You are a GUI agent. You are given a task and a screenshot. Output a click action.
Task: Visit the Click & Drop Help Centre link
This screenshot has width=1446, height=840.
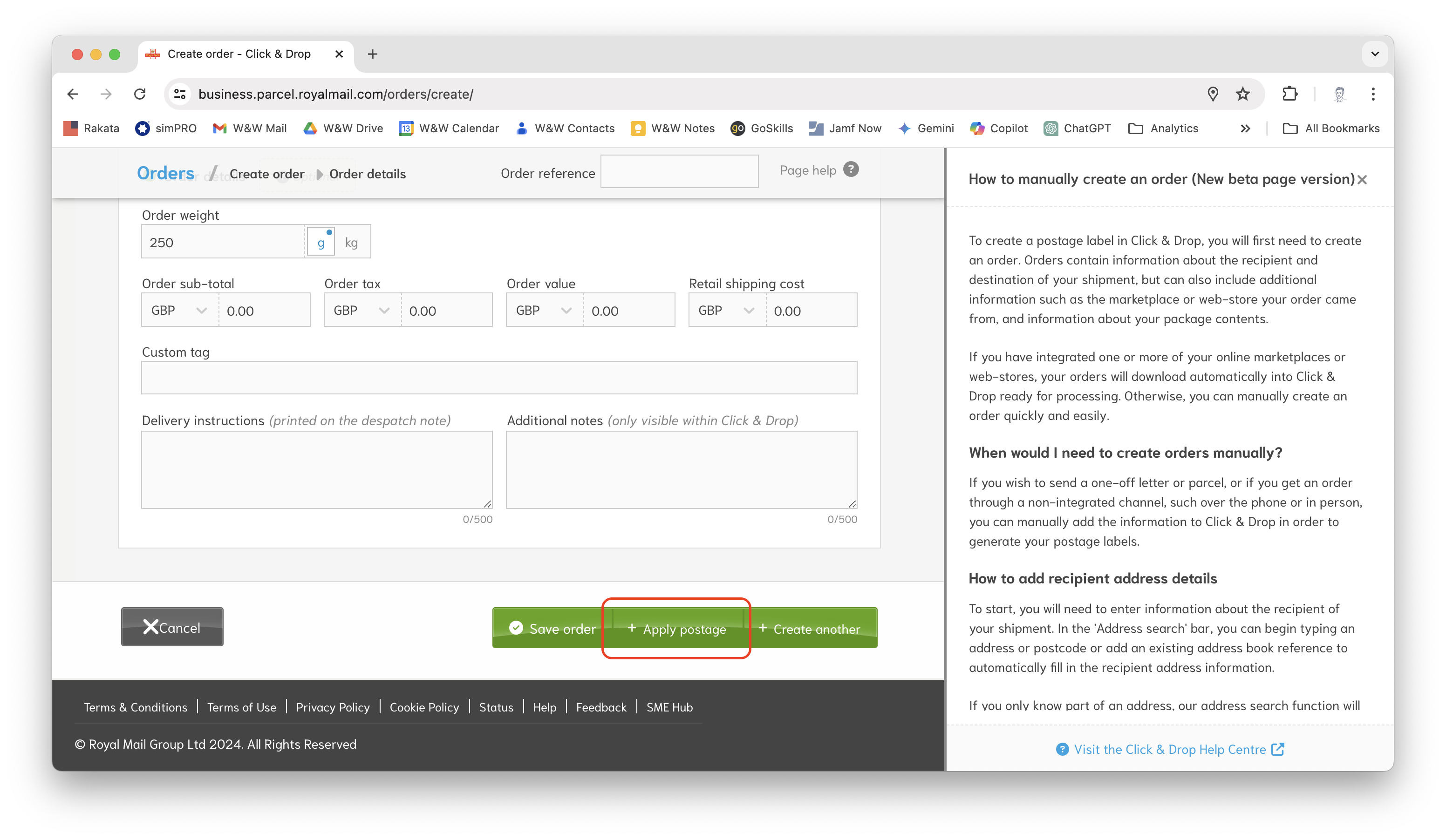[1169, 749]
